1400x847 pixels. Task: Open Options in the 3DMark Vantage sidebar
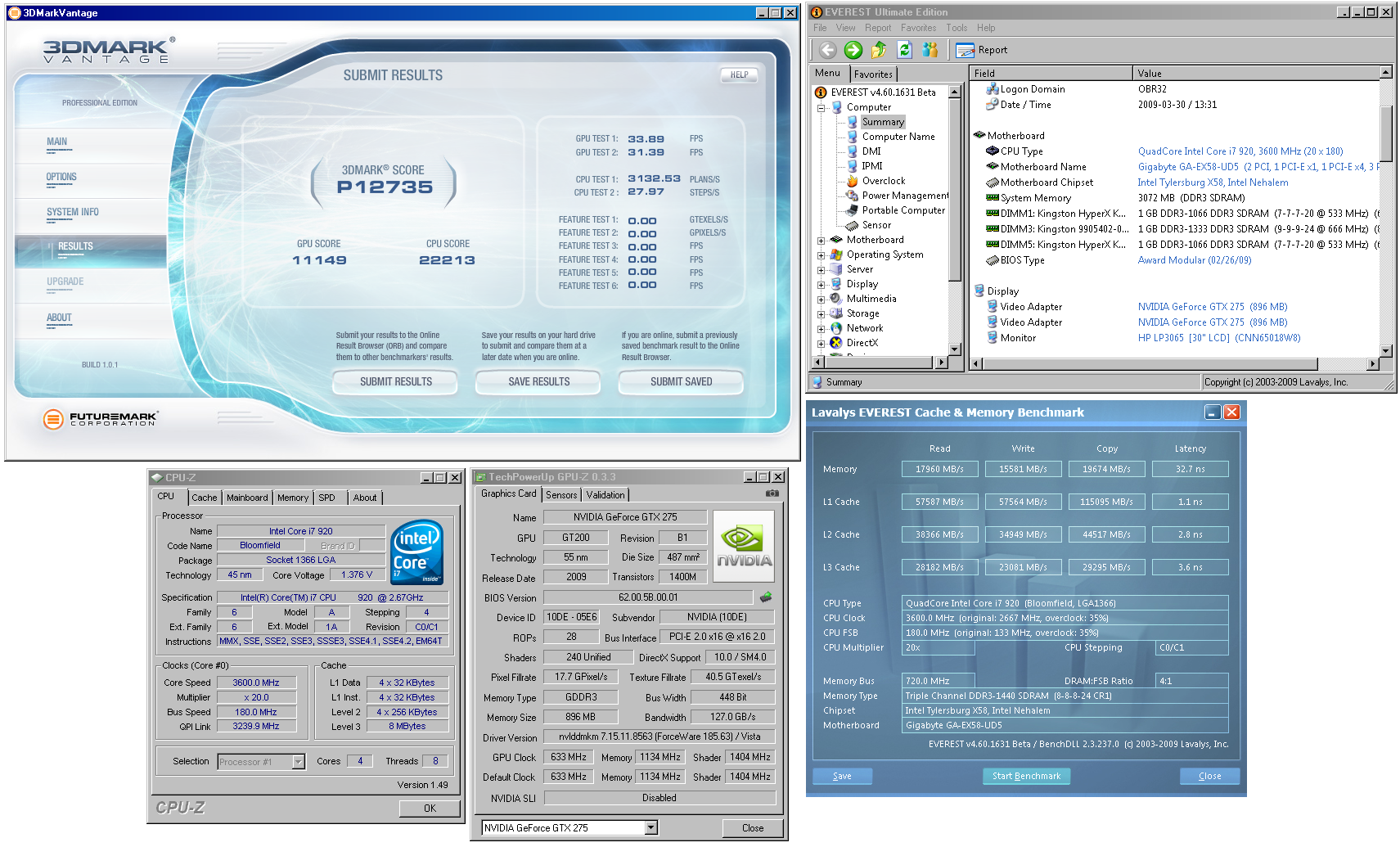61,178
